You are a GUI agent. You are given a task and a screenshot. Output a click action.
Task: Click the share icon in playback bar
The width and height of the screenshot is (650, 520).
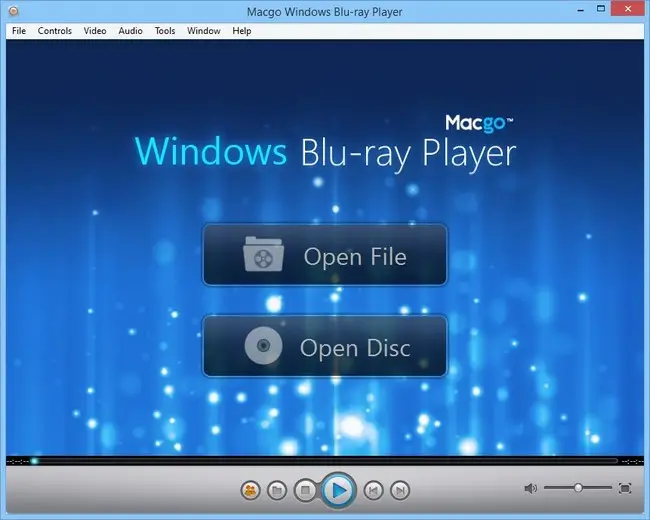point(250,491)
